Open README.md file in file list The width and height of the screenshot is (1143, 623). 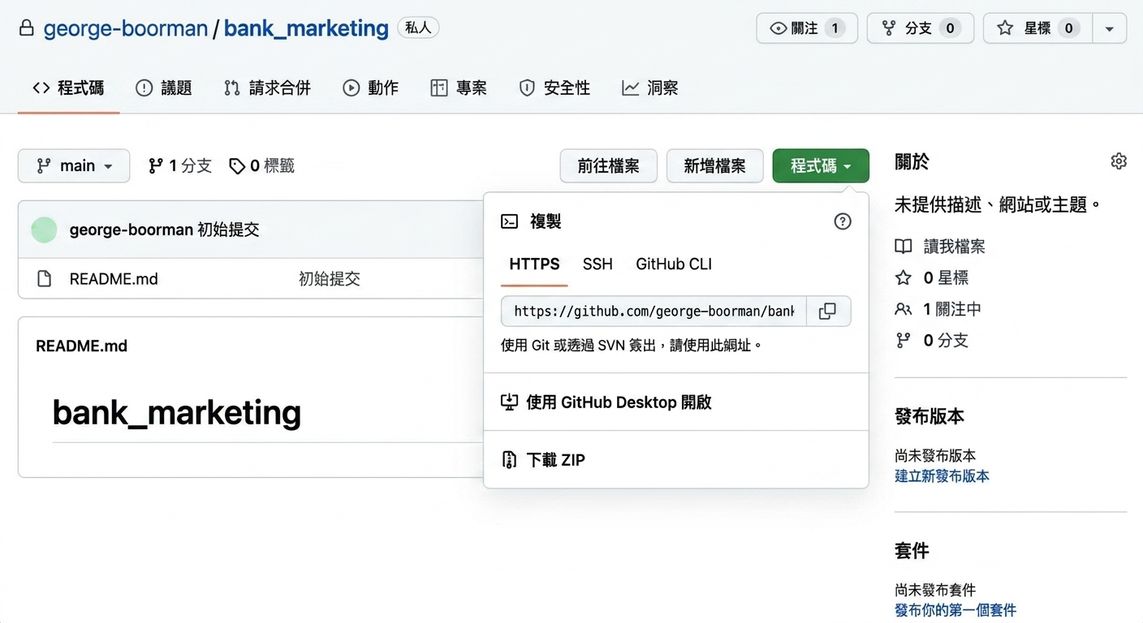click(x=114, y=279)
